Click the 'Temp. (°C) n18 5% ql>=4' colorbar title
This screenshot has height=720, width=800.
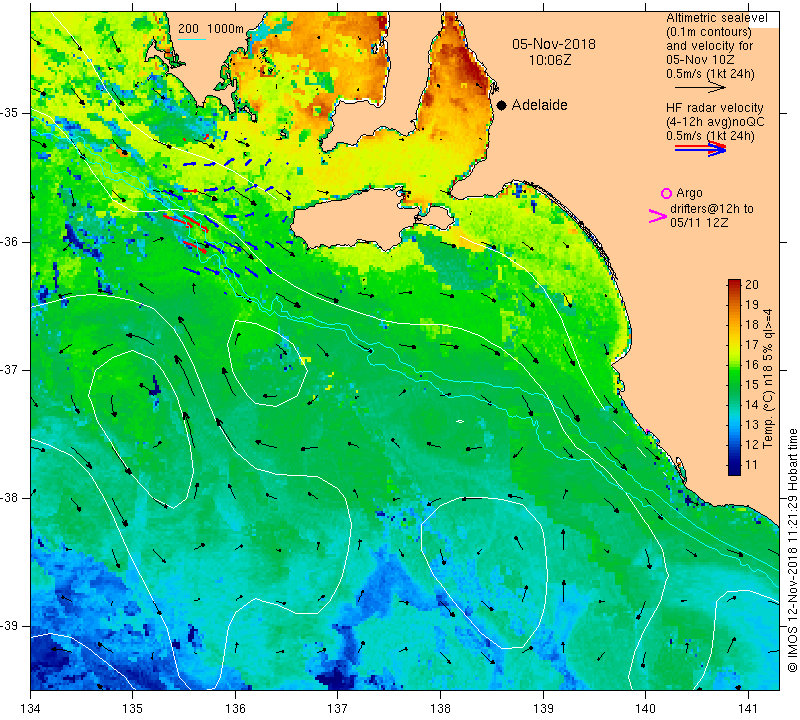point(768,379)
